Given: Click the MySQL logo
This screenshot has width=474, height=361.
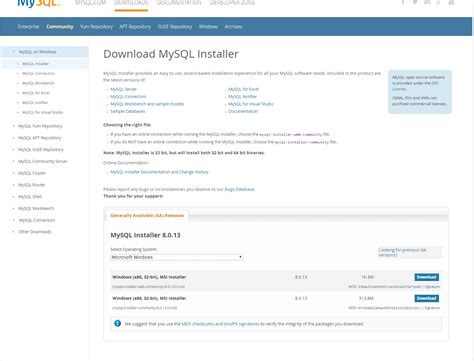Looking at the screenshot, I should click(39, 3).
